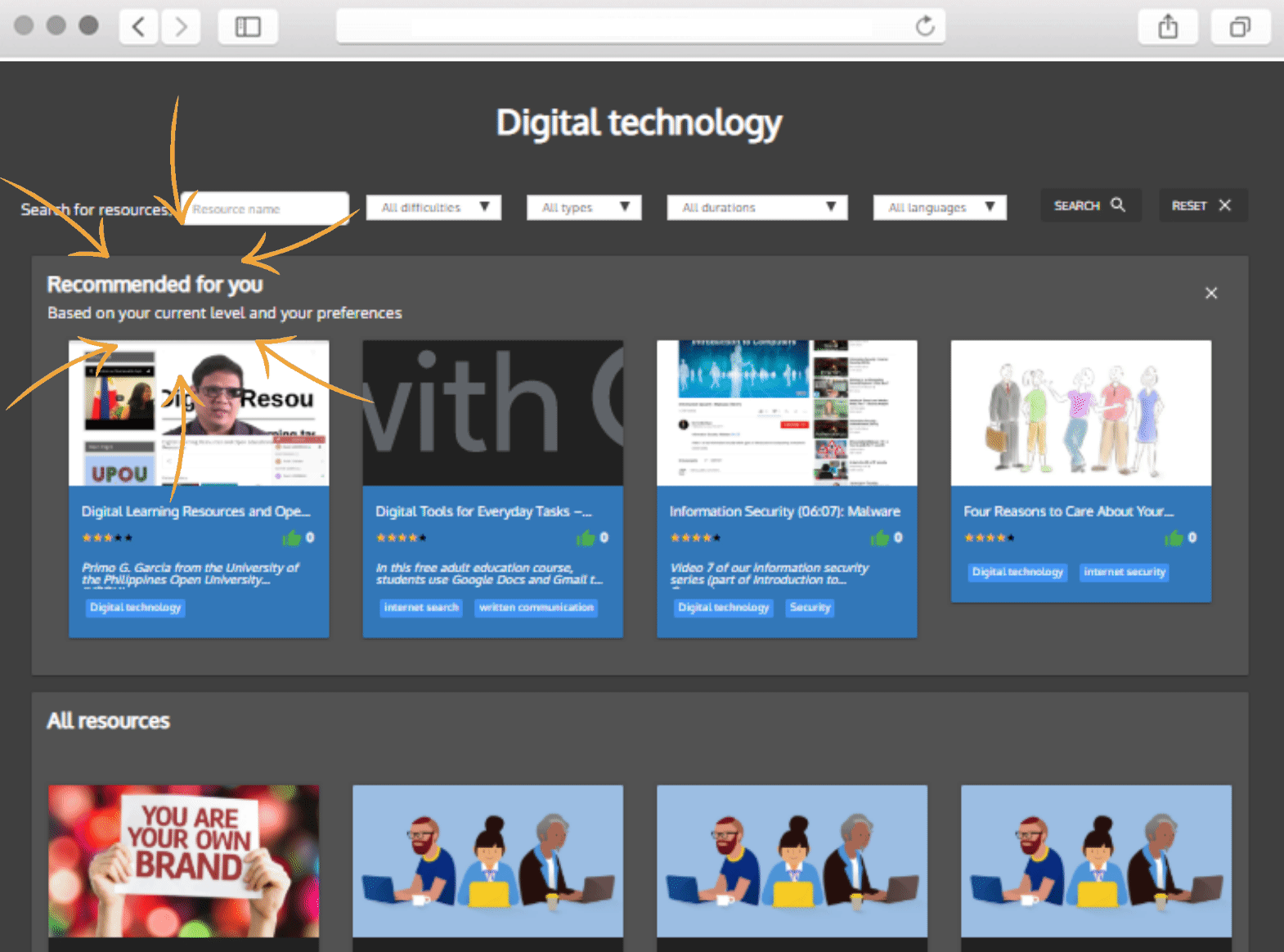
Task: Click star rating on Digital Tools card
Action: coord(402,538)
